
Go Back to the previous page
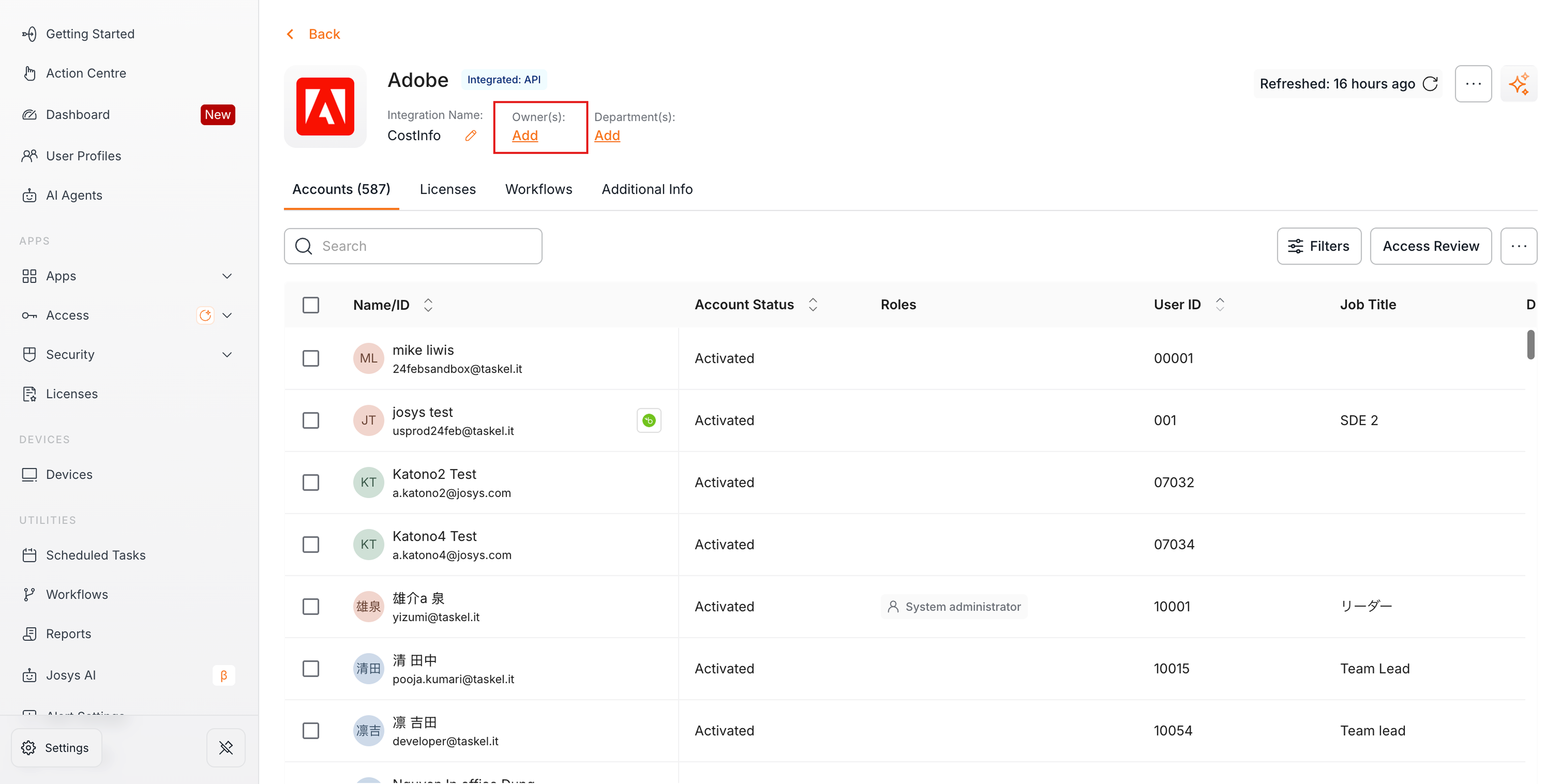tap(324, 34)
